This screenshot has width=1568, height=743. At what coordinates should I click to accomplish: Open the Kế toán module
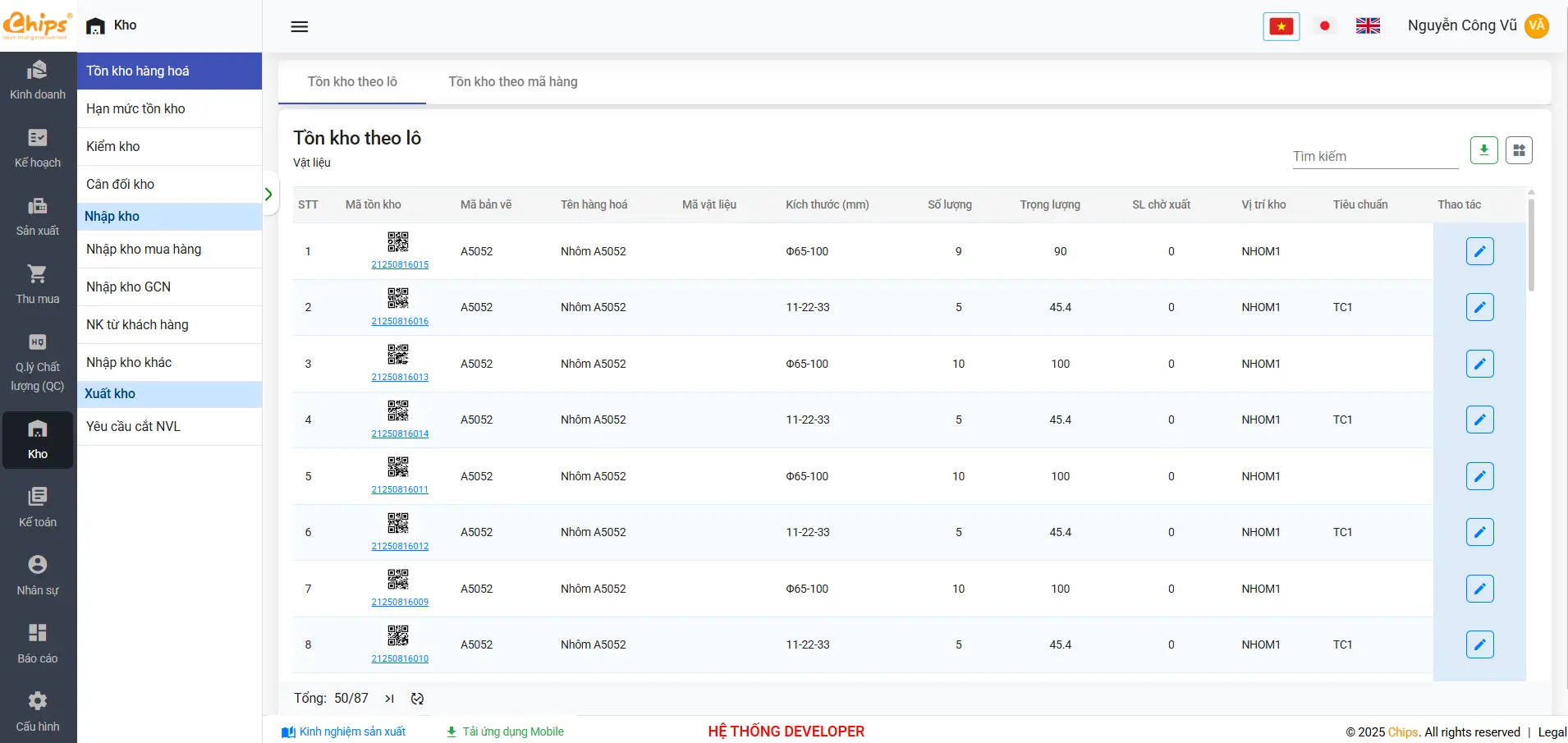pos(38,508)
